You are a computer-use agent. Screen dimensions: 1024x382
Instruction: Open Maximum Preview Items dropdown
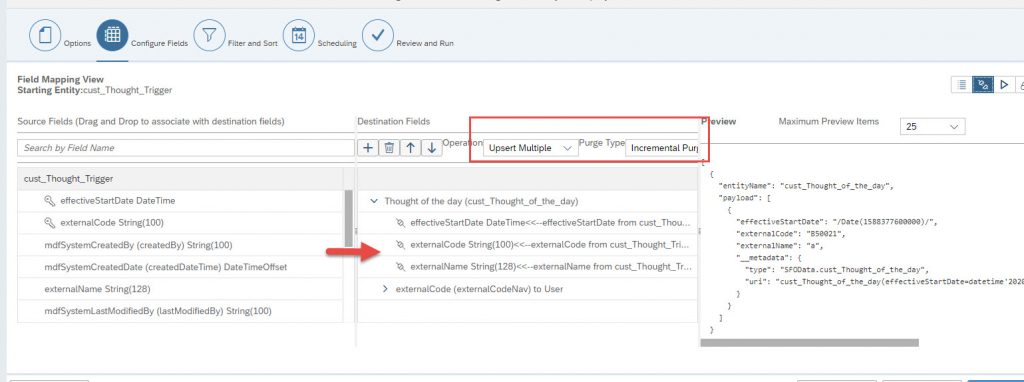[933, 127]
